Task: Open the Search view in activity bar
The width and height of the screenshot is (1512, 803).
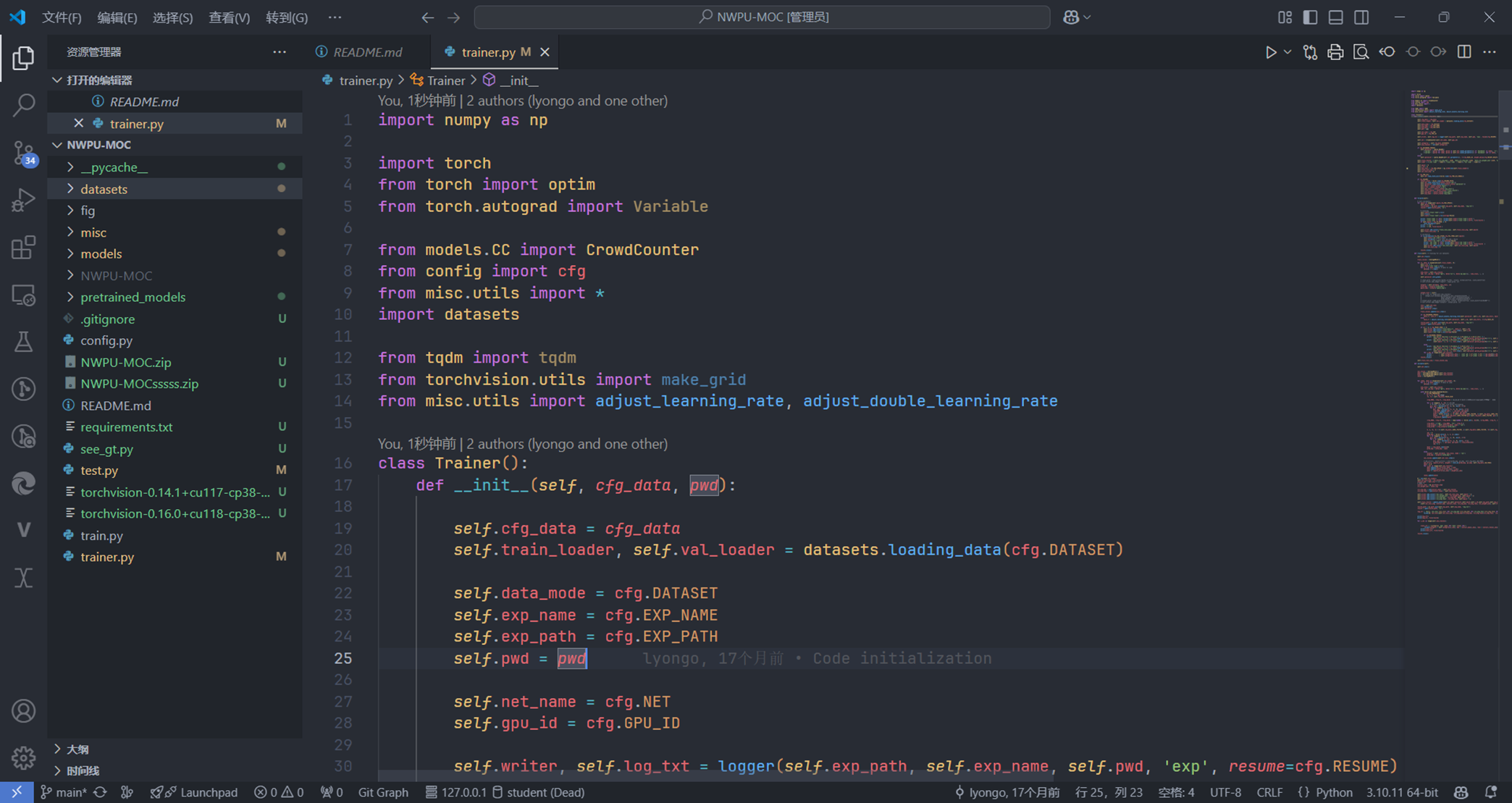Action: point(23,105)
